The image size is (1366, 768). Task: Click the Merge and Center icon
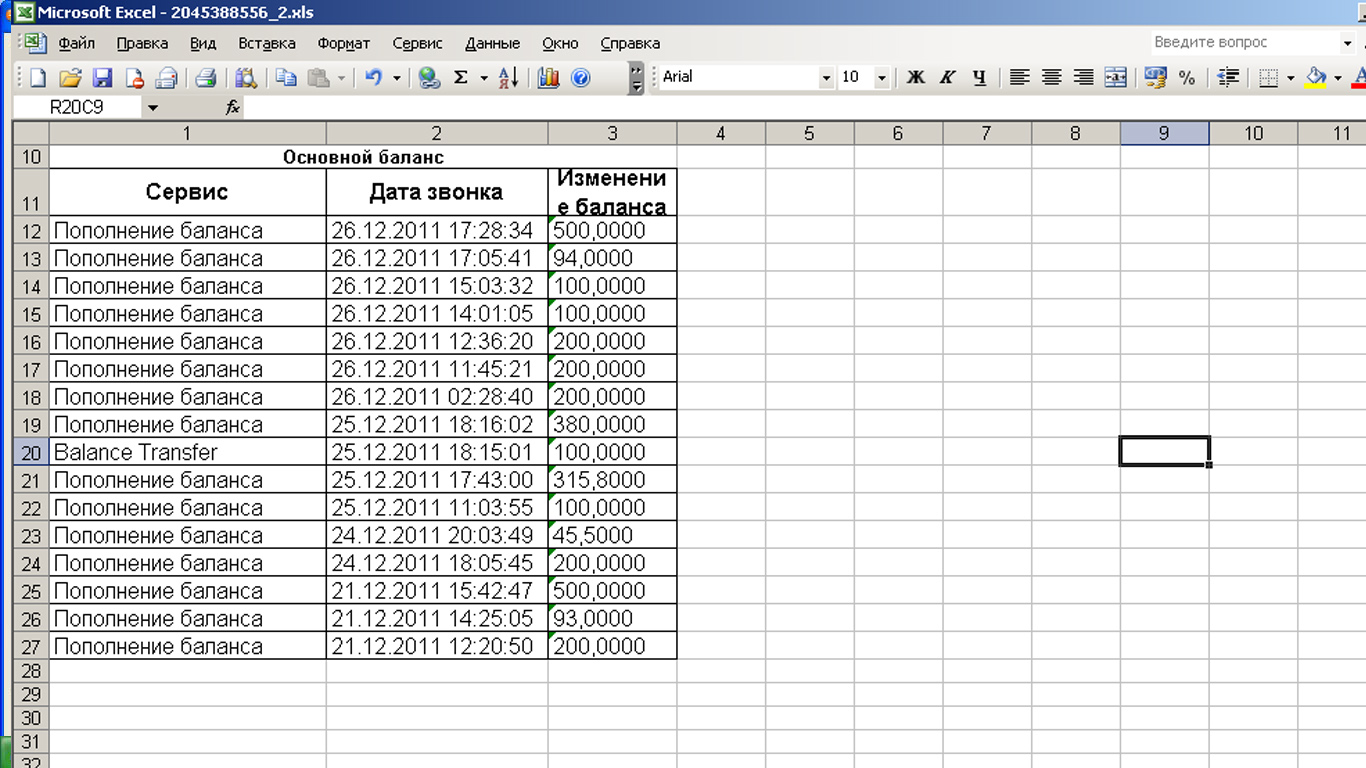point(1115,78)
